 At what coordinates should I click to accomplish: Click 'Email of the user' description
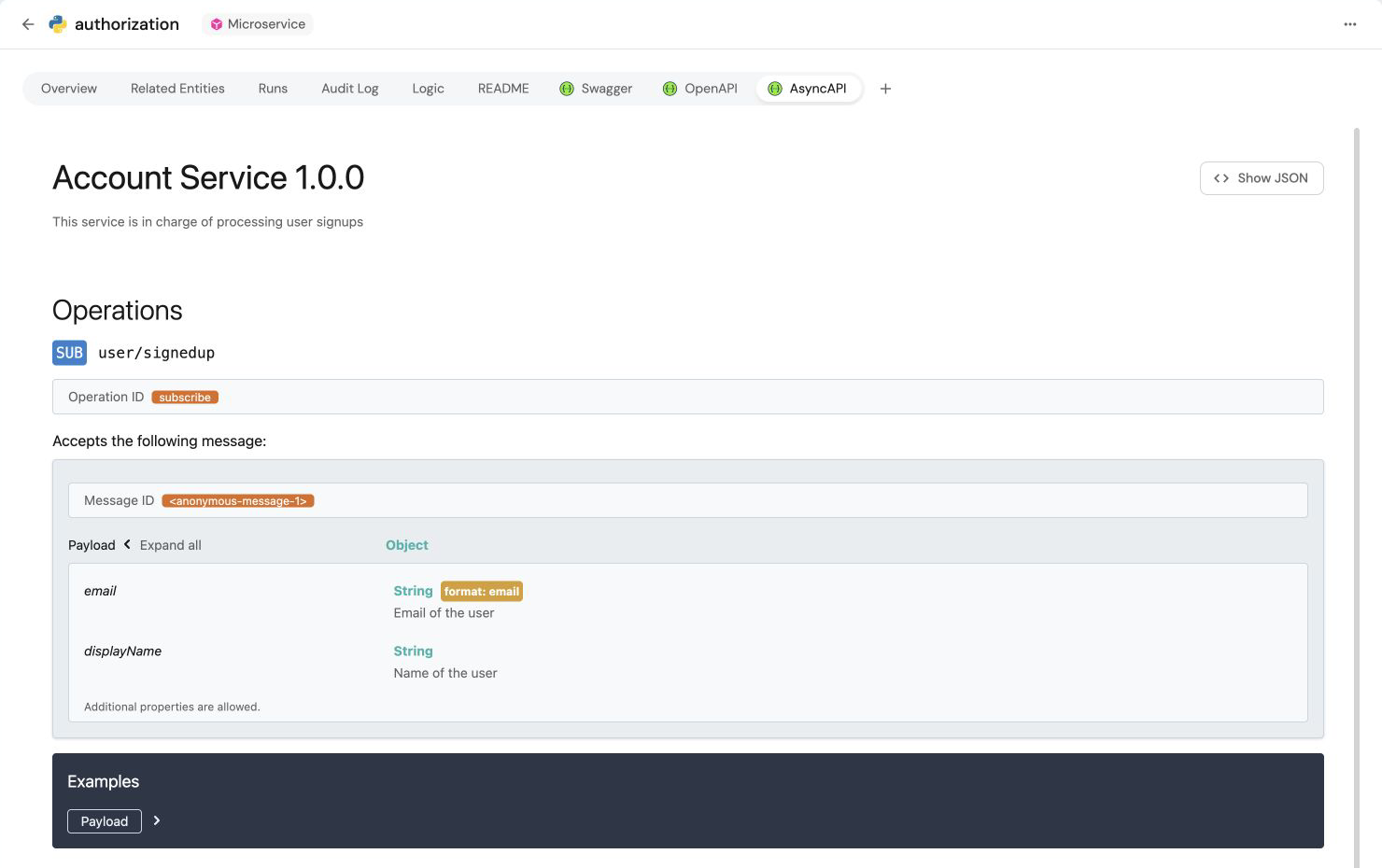[x=444, y=613]
